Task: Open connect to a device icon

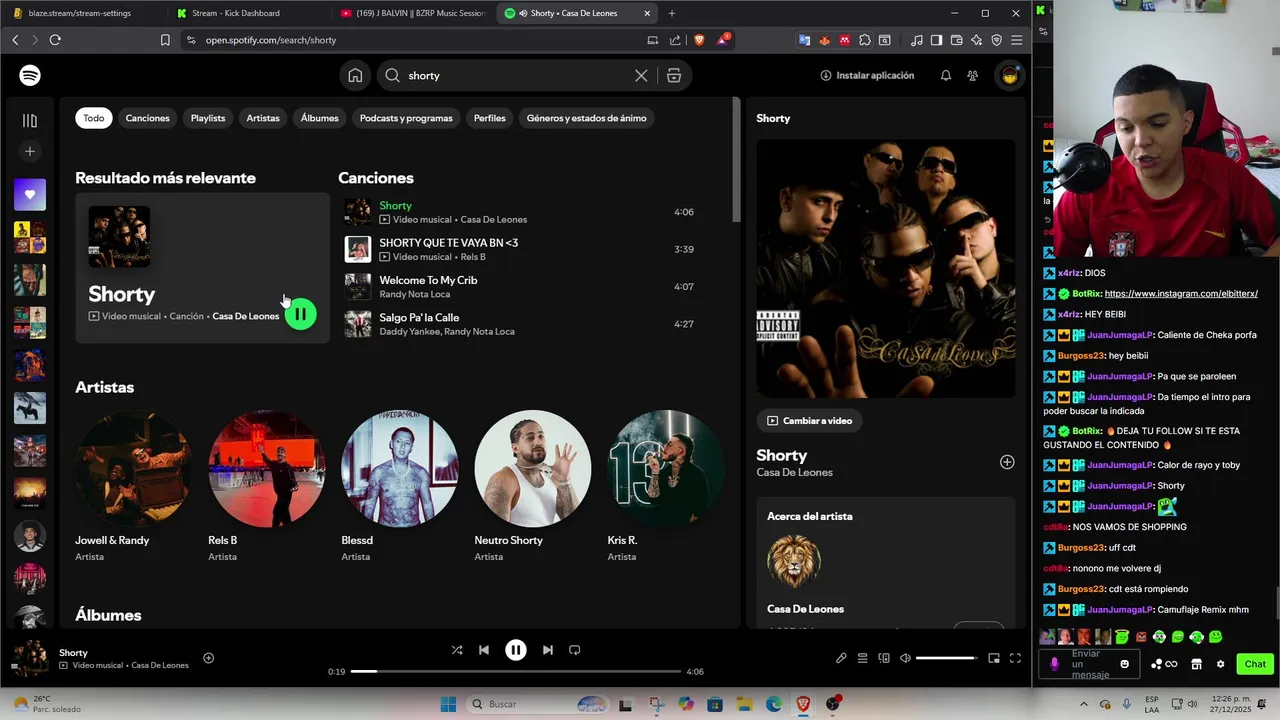Action: [884, 658]
